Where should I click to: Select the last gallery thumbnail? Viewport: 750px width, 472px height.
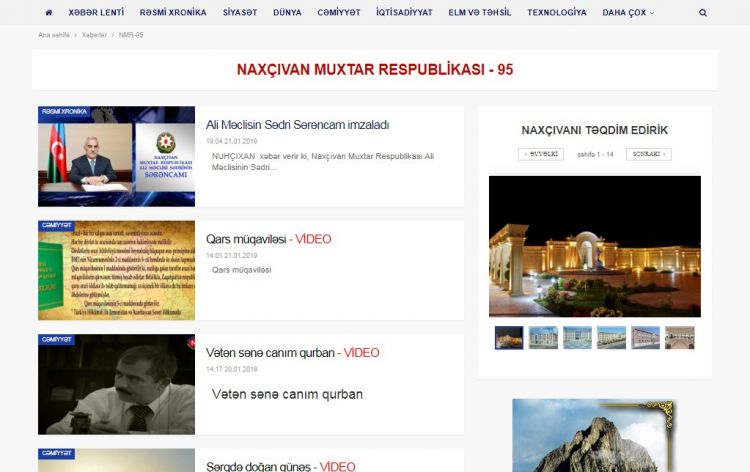coord(680,338)
